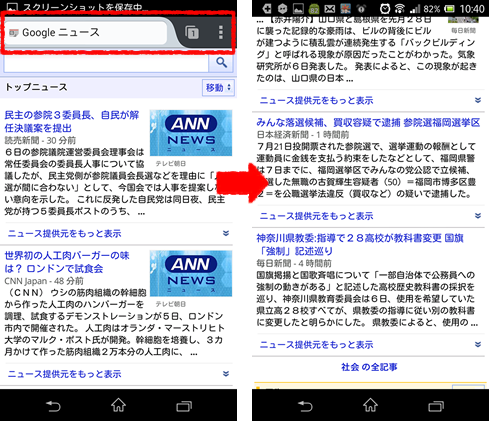Tap the empty news search field
This screenshot has height=421, width=489.
(106, 63)
